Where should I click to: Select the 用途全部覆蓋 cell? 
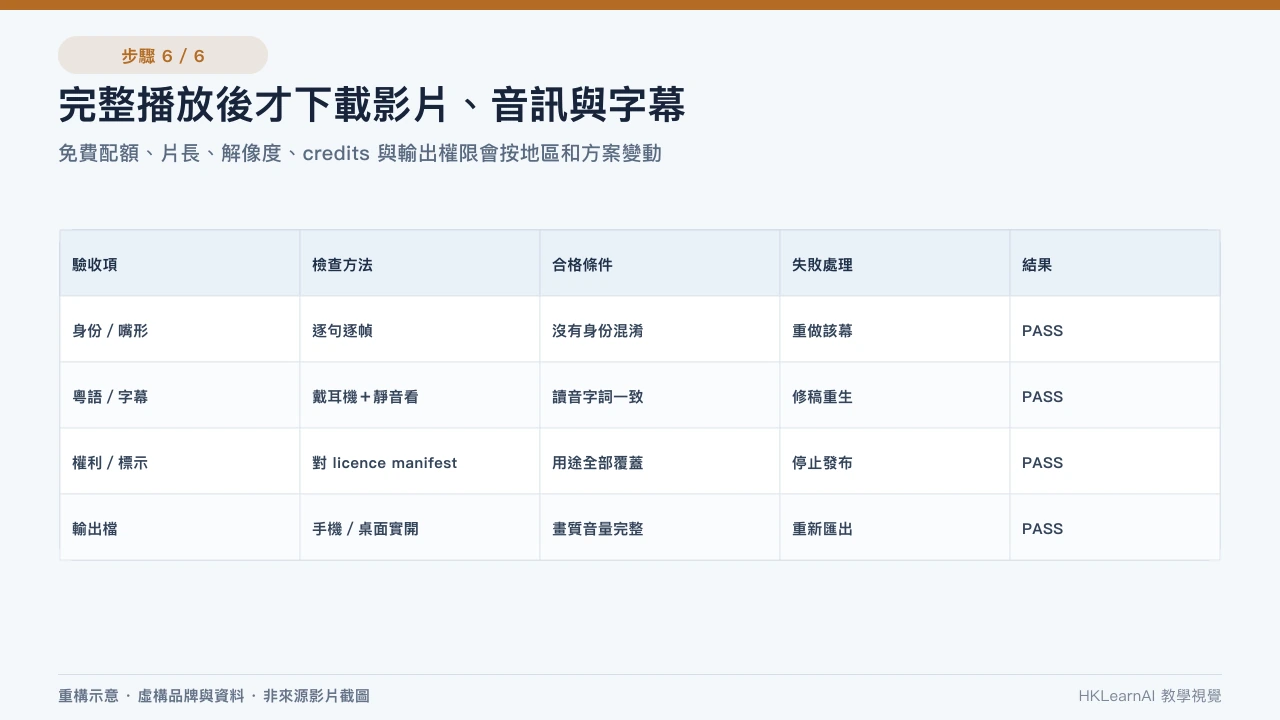pyautogui.click(x=660, y=462)
